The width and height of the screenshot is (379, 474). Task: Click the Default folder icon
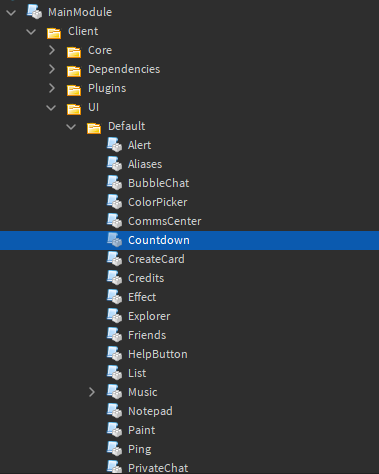[x=94, y=128]
